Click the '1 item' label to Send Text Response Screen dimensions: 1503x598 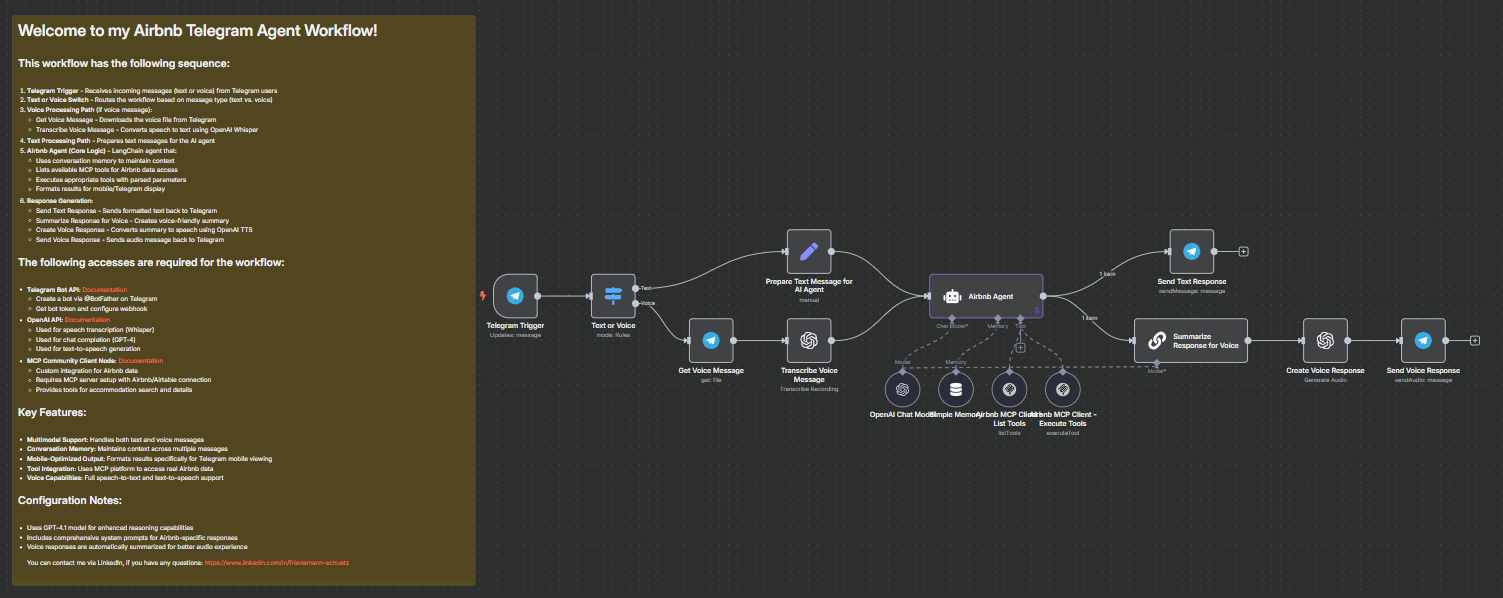(1107, 273)
